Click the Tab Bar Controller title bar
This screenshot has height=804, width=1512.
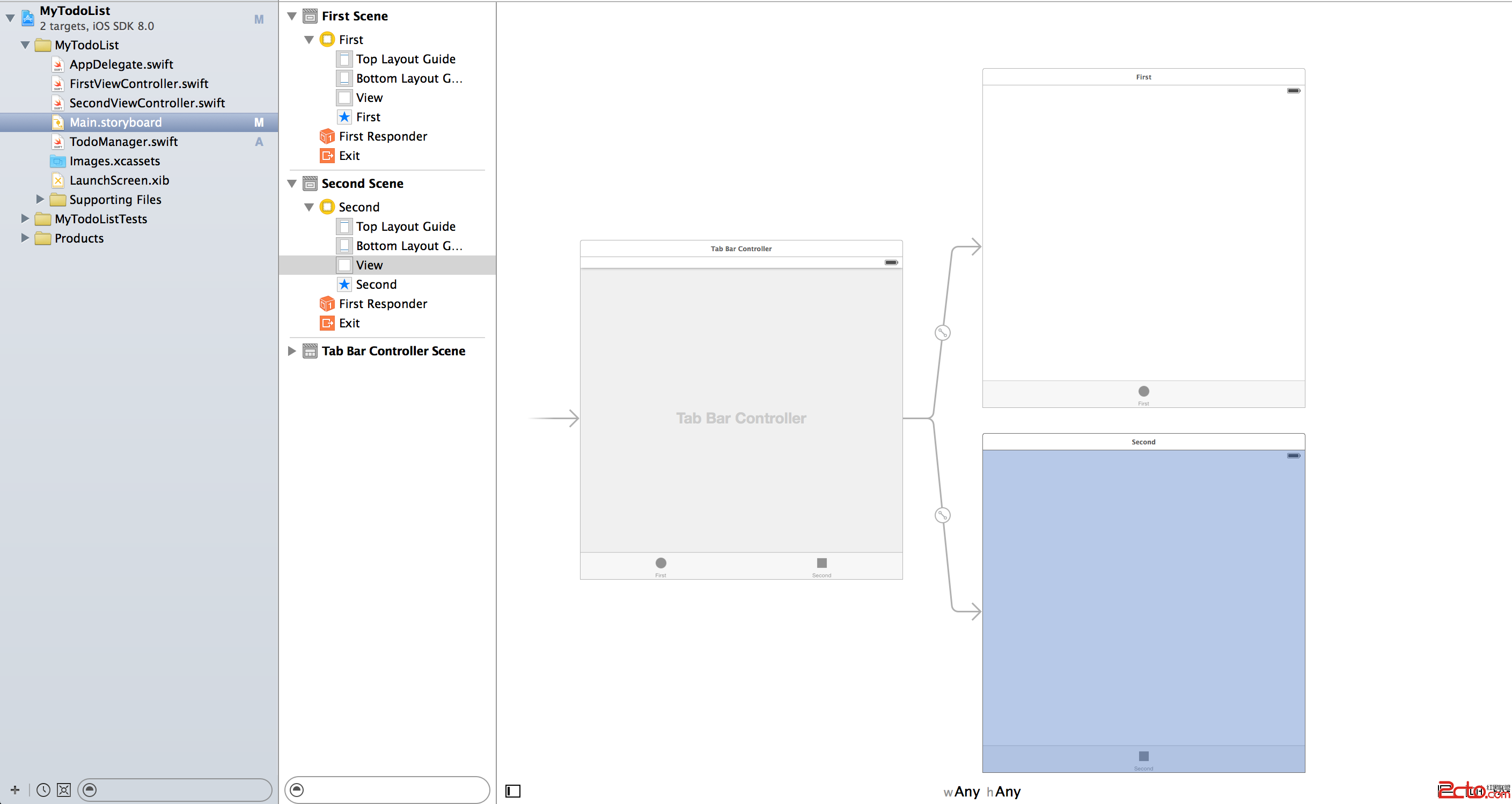(741, 248)
